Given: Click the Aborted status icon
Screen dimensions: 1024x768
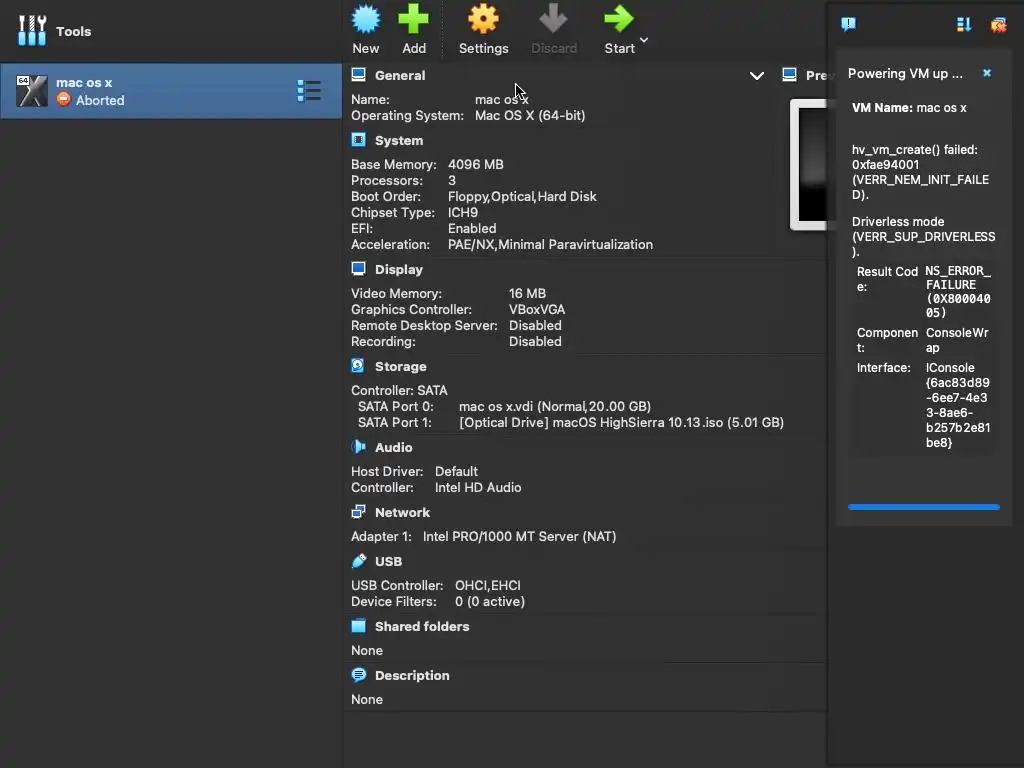Looking at the screenshot, I should 63,100.
